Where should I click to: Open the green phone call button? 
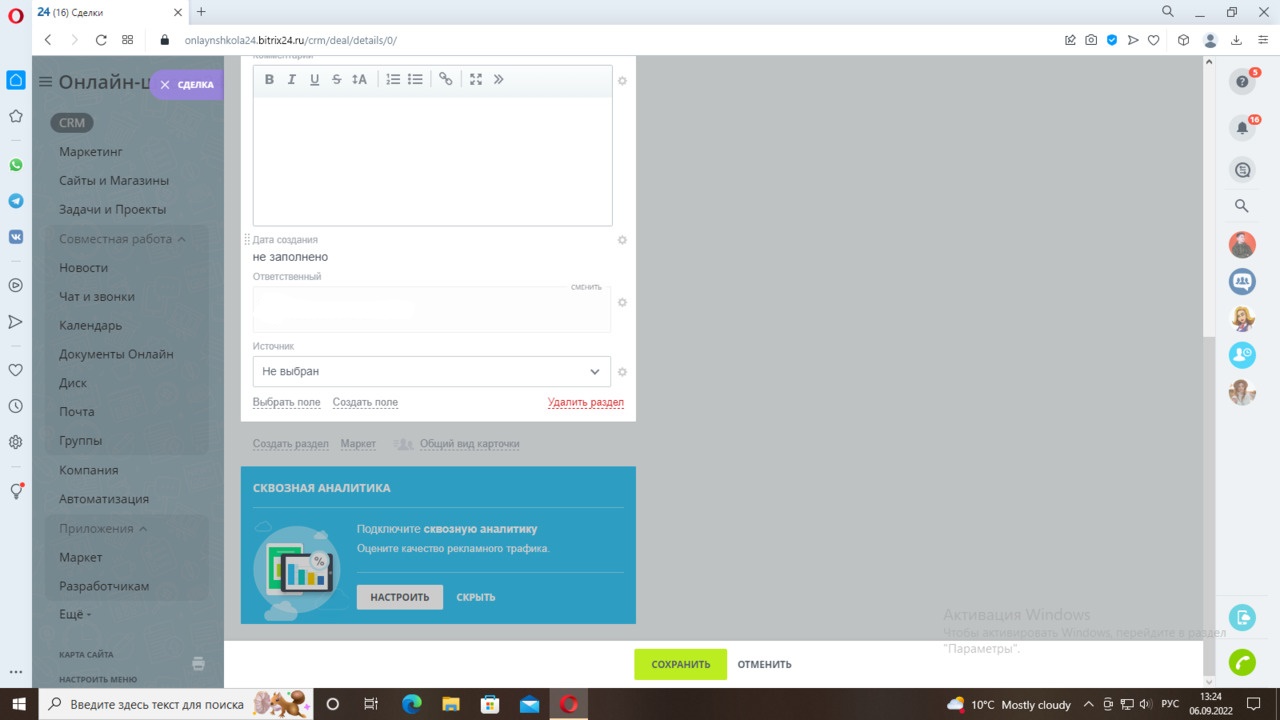(x=1242, y=662)
